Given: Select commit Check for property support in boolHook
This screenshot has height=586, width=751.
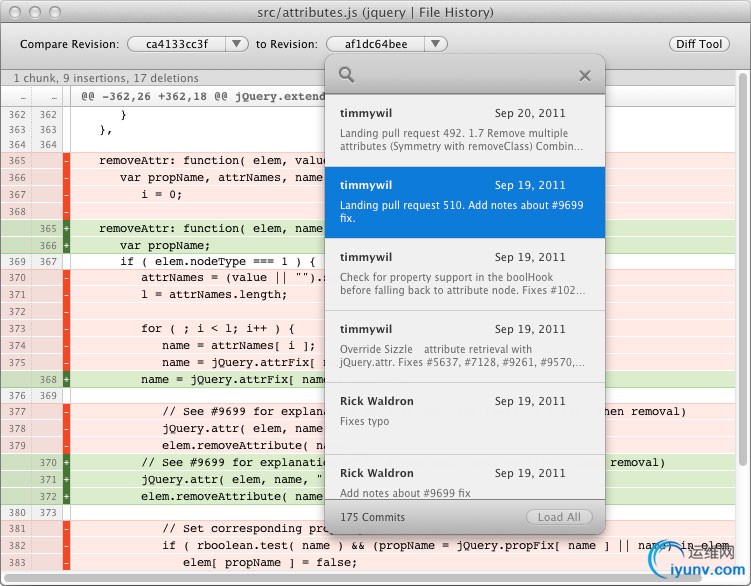Looking at the screenshot, I should [465, 274].
